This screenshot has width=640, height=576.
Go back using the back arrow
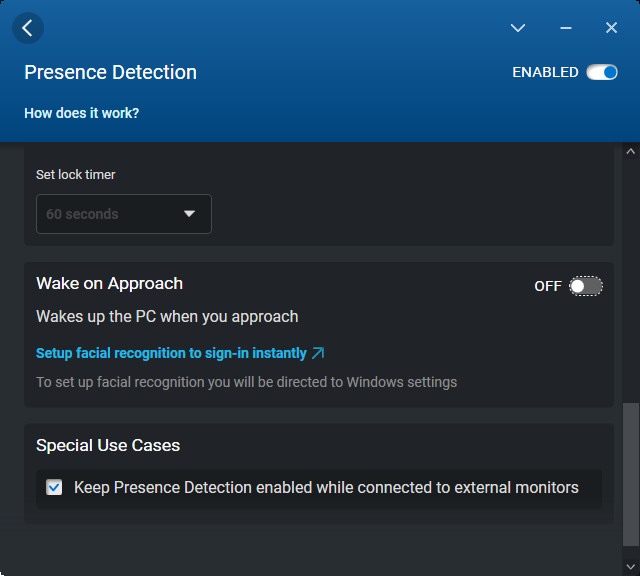28,28
